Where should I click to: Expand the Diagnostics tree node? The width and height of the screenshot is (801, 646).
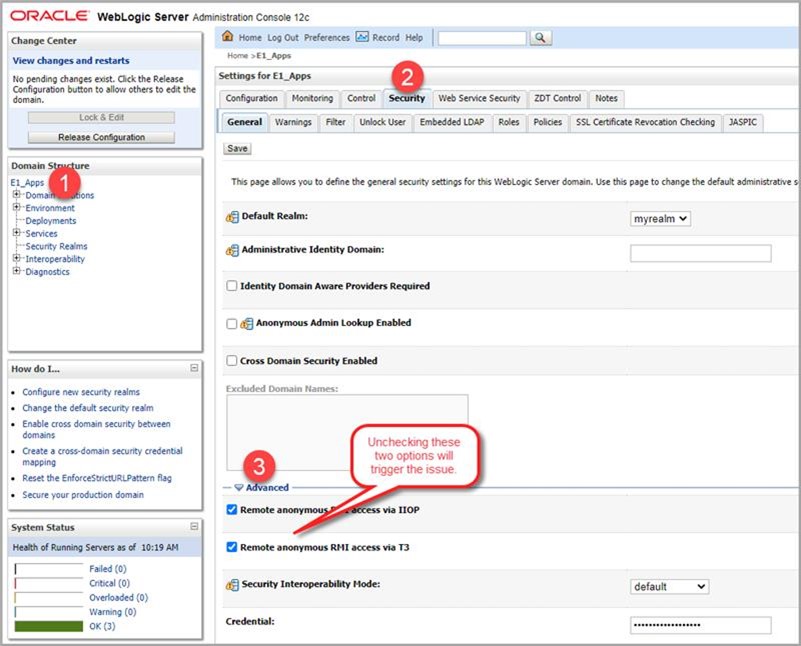coord(16,271)
